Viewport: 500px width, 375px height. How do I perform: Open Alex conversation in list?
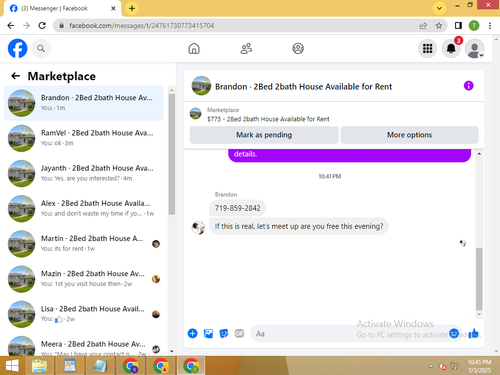pos(84,209)
